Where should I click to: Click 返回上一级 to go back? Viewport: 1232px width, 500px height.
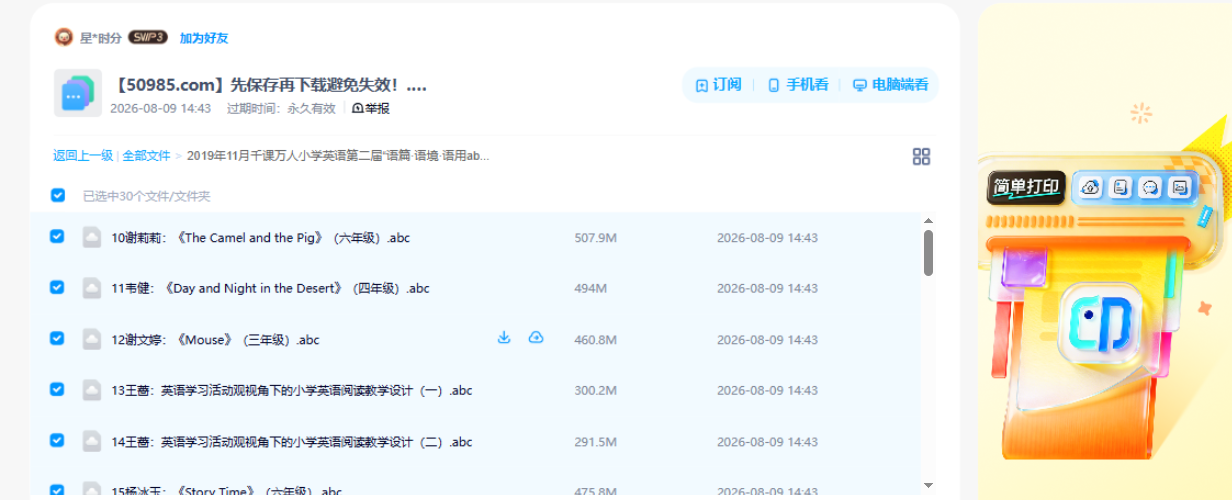click(83, 156)
